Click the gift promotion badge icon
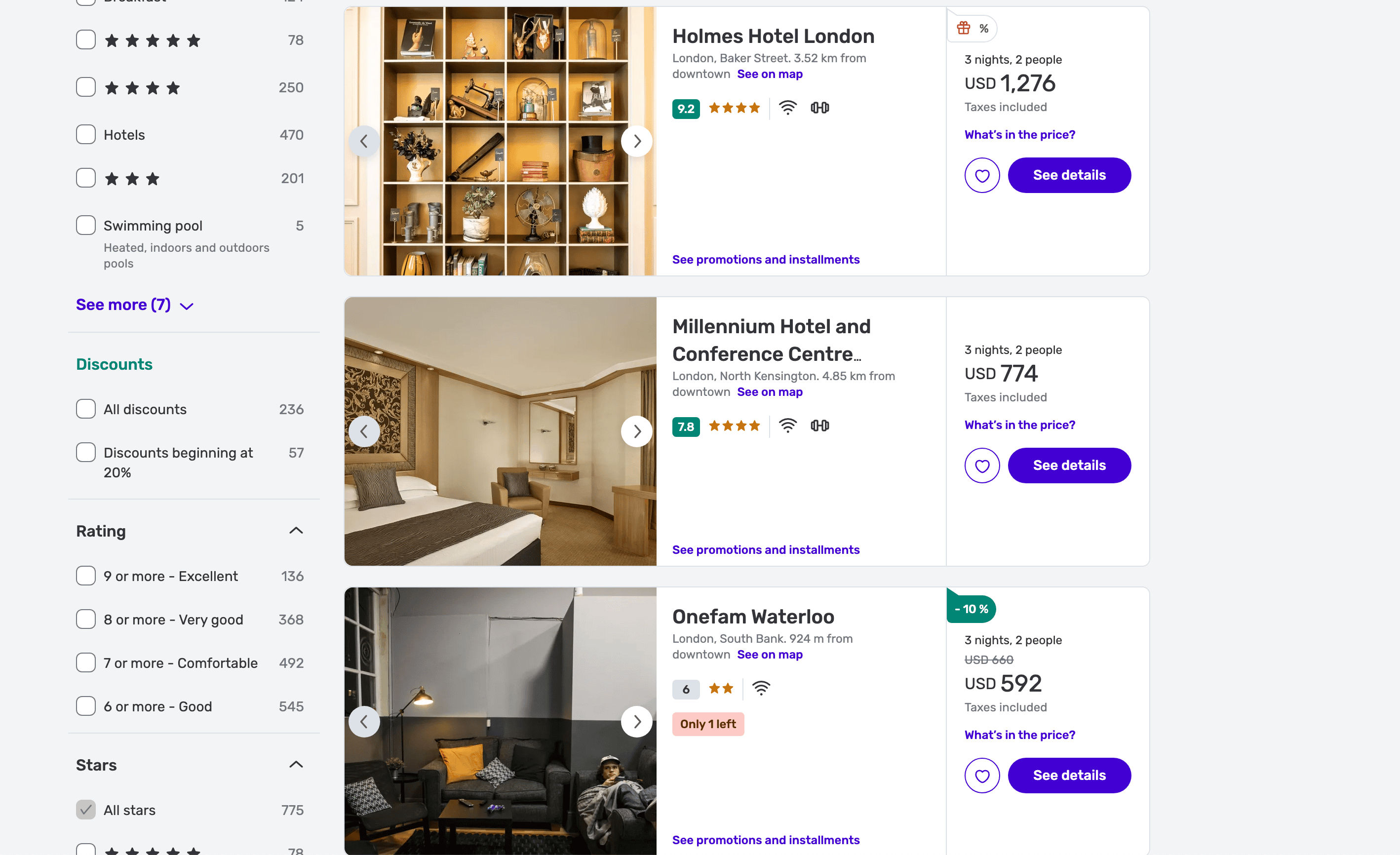The image size is (1400, 855). [x=963, y=28]
